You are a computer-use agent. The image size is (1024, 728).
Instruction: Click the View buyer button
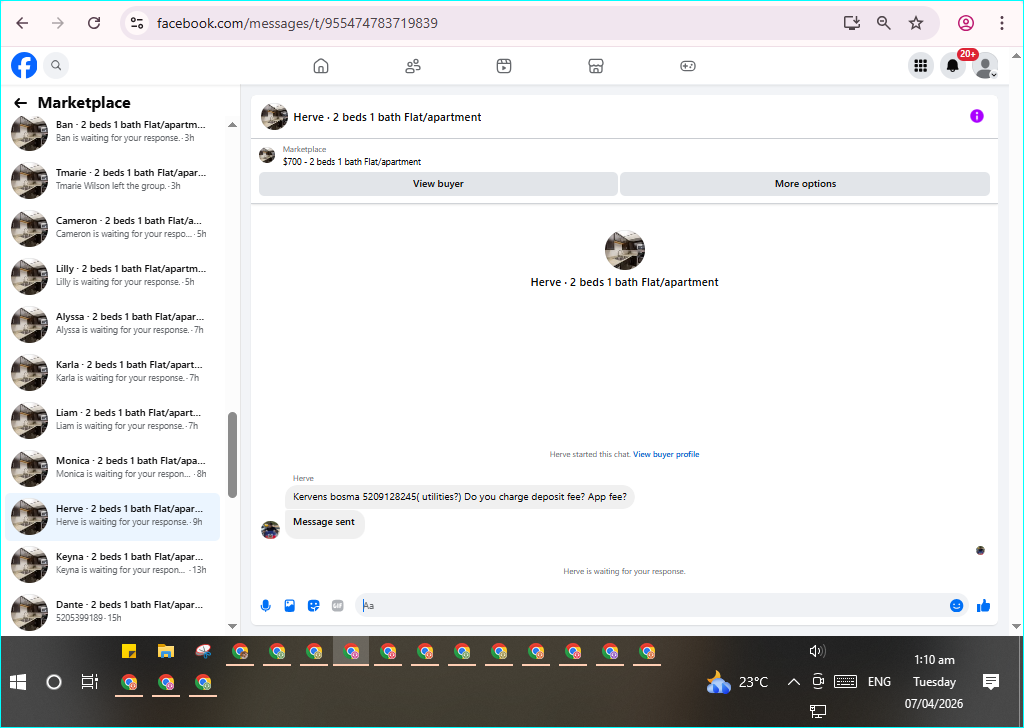(438, 184)
